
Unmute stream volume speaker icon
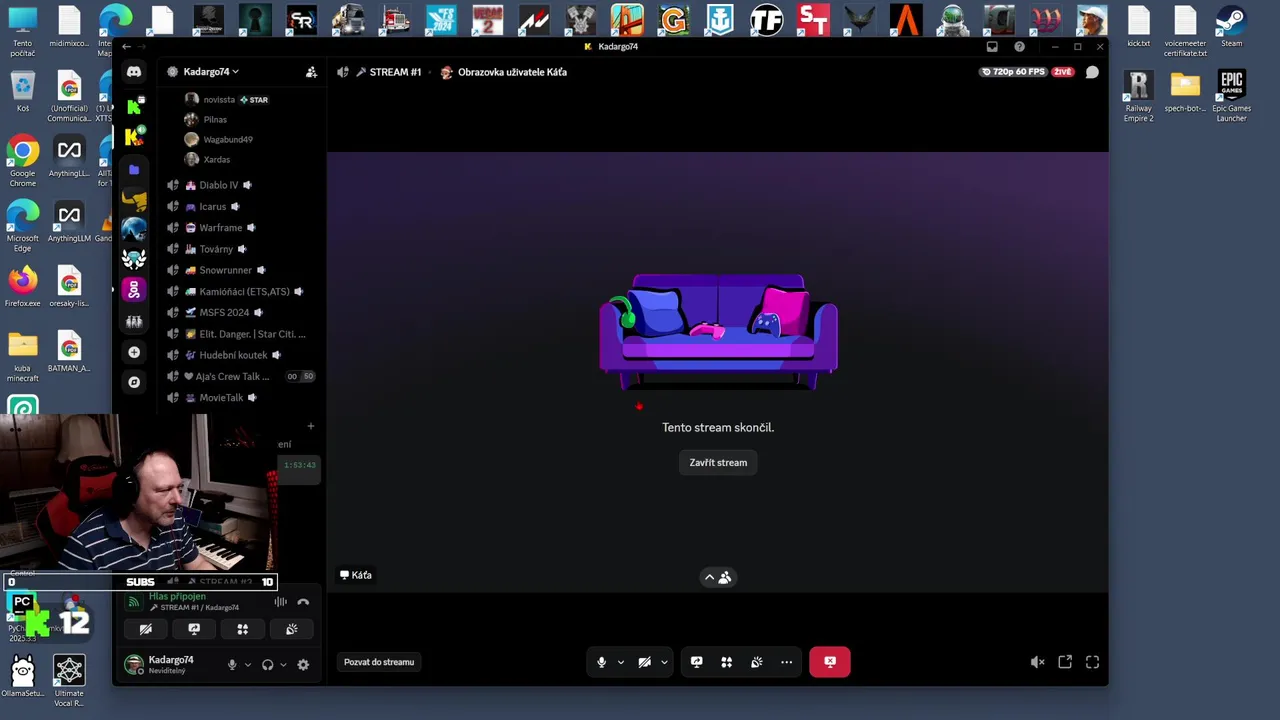(1037, 662)
